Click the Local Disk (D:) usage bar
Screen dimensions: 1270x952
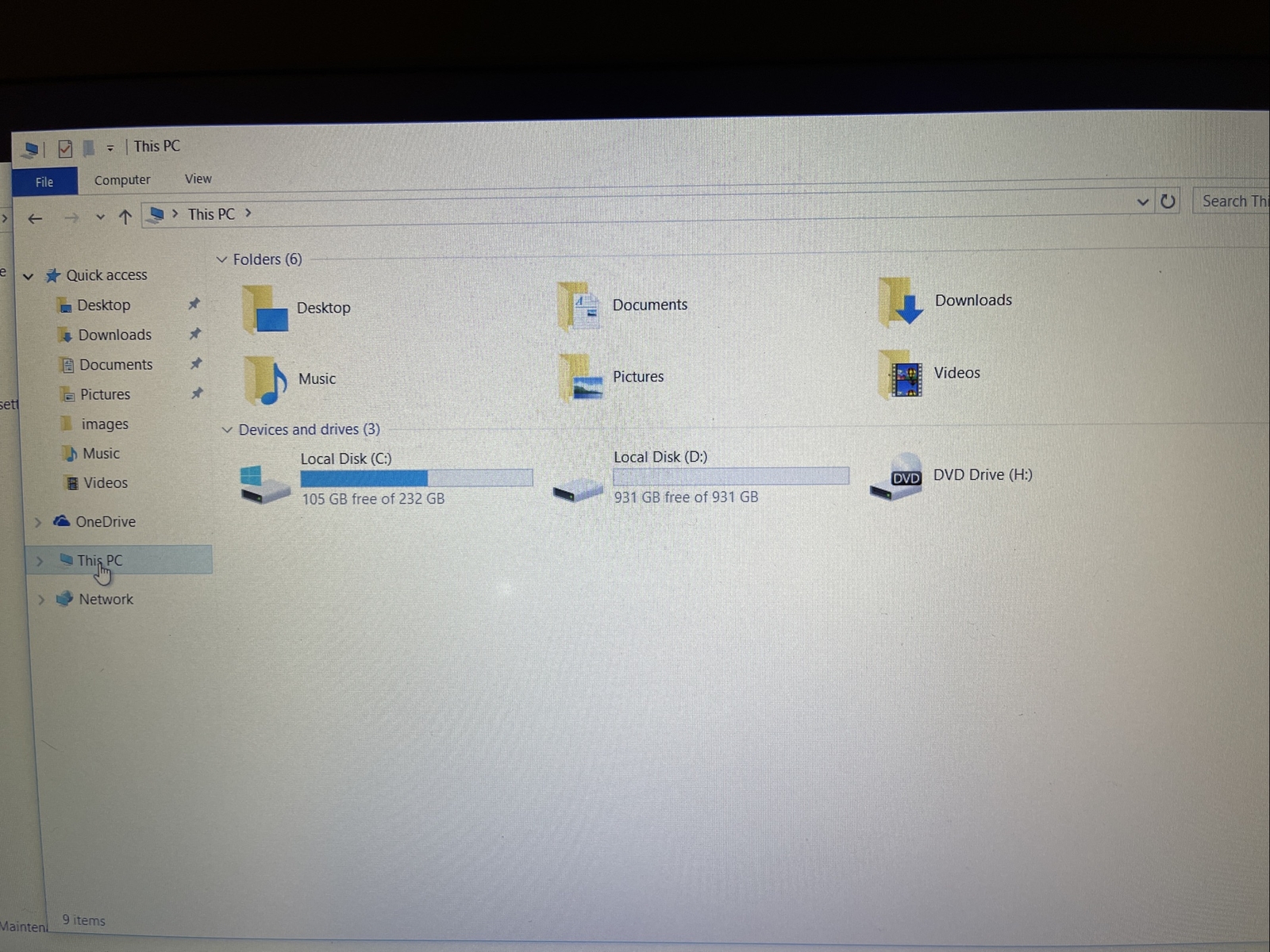coord(731,476)
